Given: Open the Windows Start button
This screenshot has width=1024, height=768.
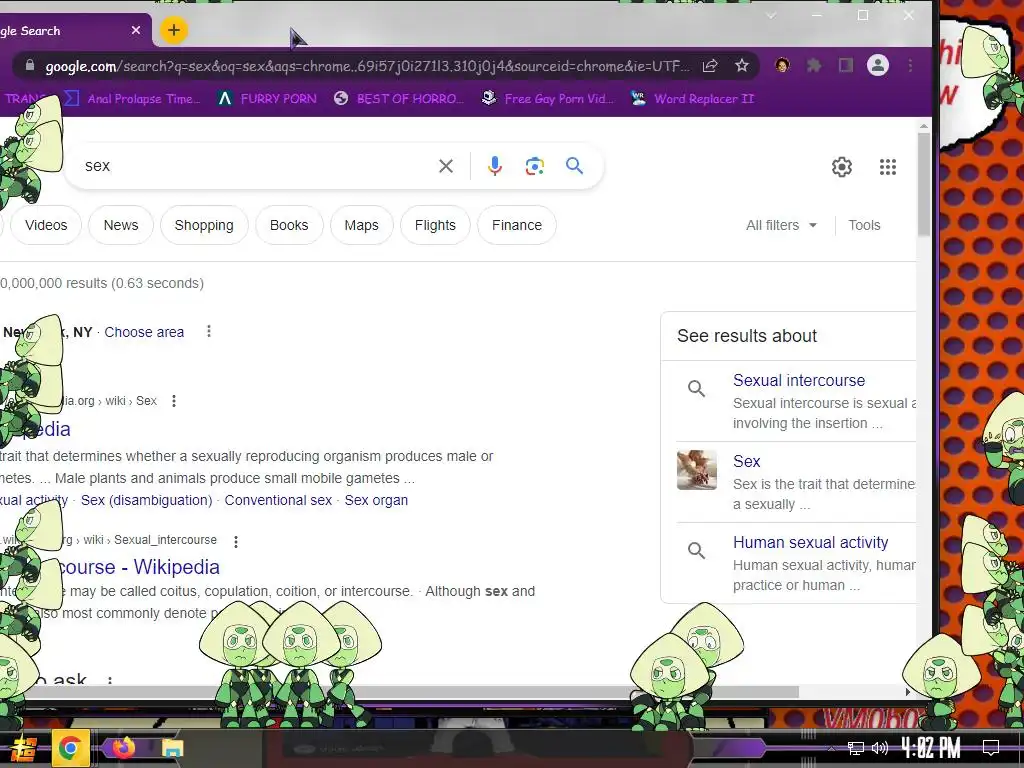Looking at the screenshot, I should click(x=24, y=748).
